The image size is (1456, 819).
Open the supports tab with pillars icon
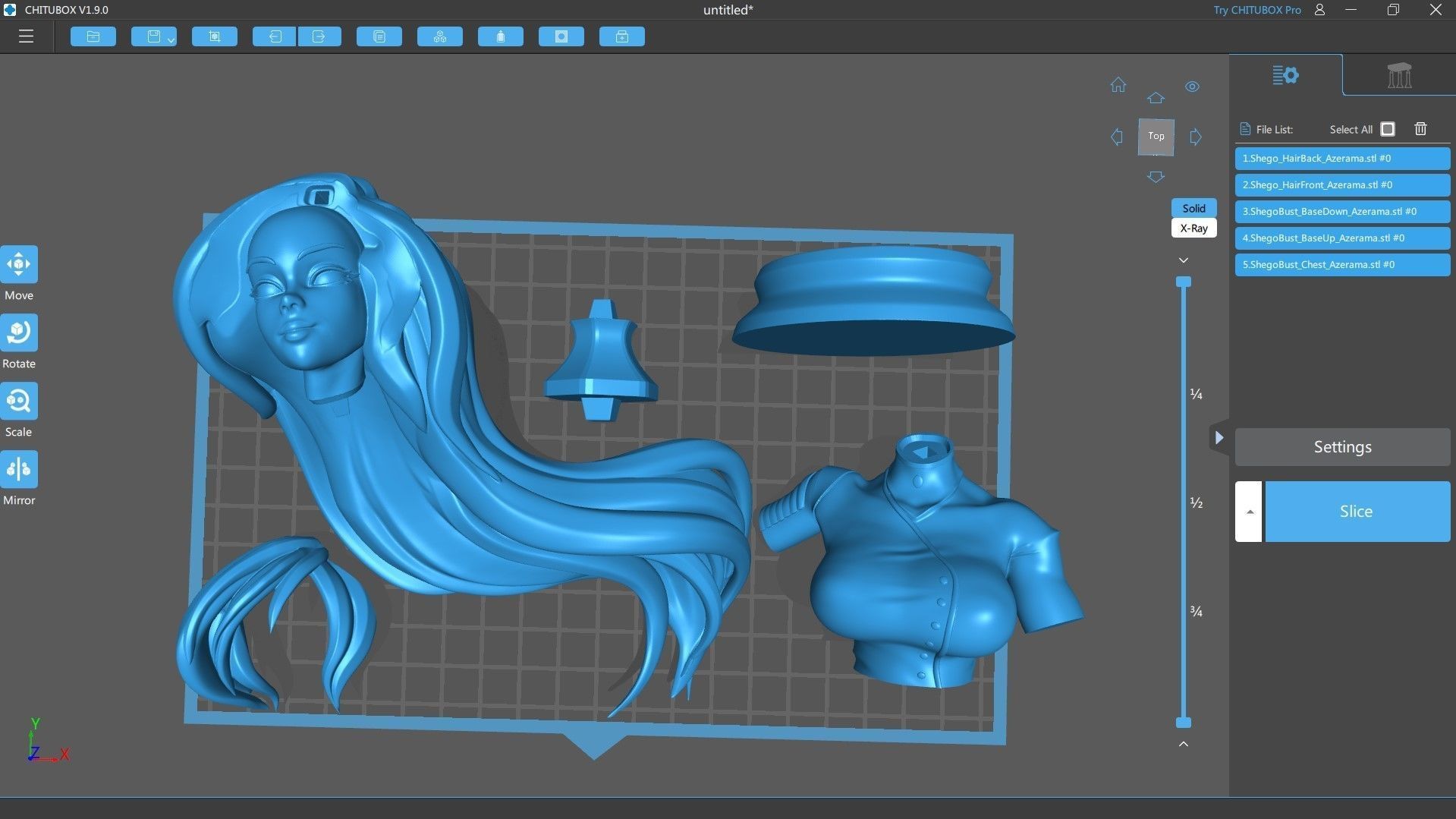[1399, 75]
